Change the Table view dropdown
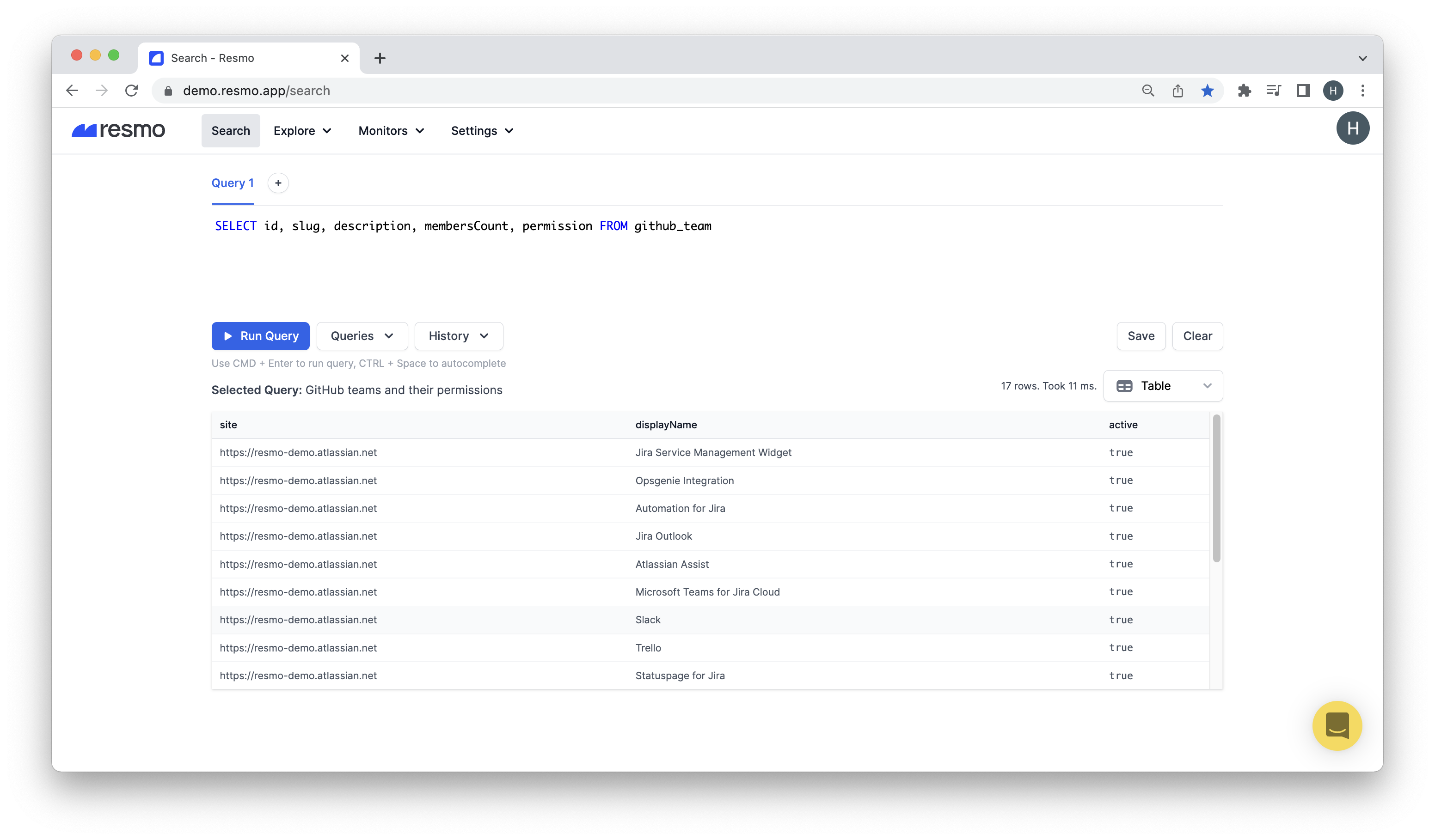Screen dimensions: 1435x840 point(1163,386)
